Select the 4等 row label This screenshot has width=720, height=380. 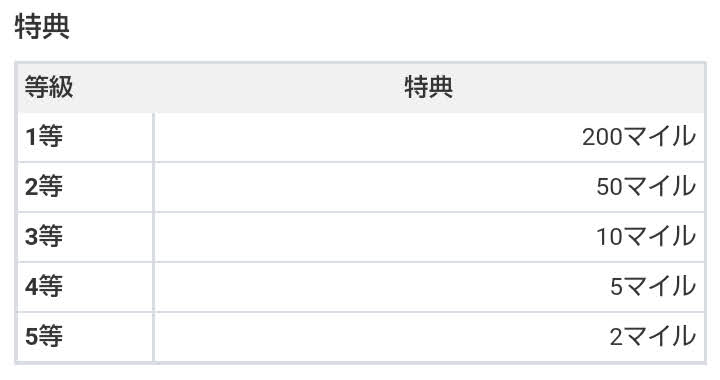[44, 287]
